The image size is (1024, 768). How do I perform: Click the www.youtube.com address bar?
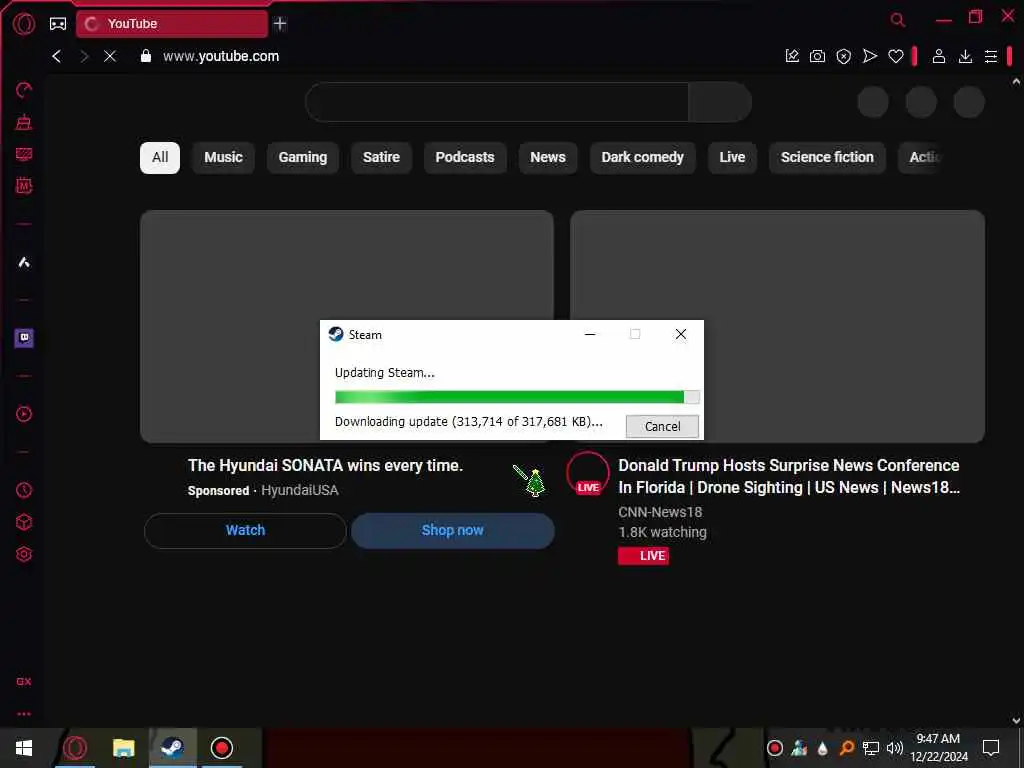click(221, 57)
